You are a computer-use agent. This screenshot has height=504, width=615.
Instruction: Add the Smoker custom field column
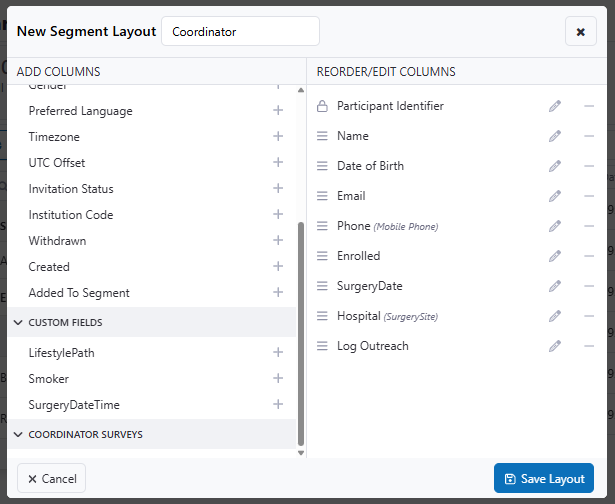tap(278, 379)
